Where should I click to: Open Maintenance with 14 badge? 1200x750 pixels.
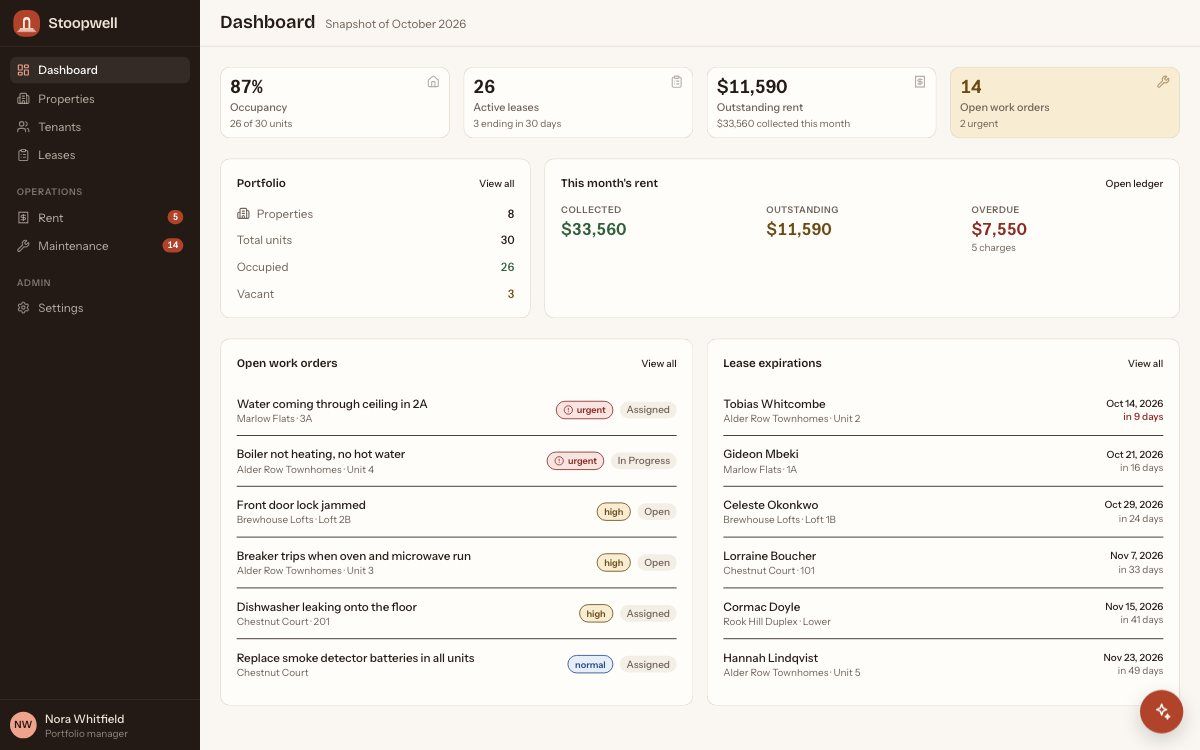coord(100,246)
